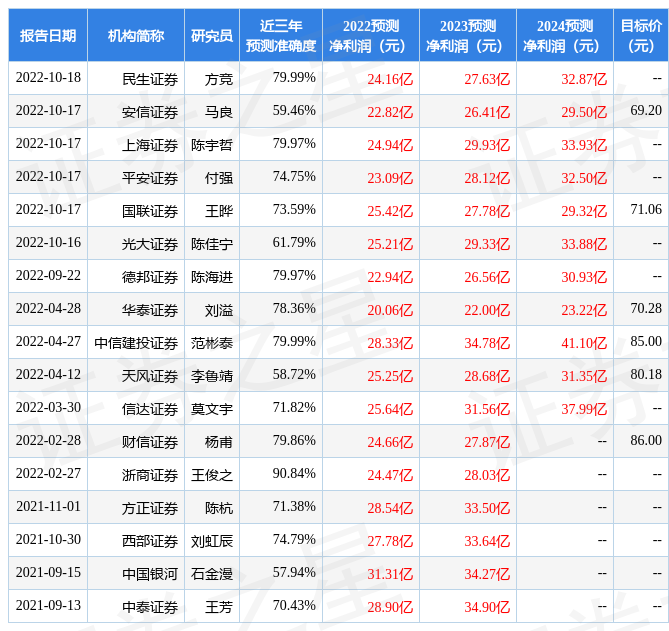
Task: Click researcher name 陈杭
Action: coord(219,508)
